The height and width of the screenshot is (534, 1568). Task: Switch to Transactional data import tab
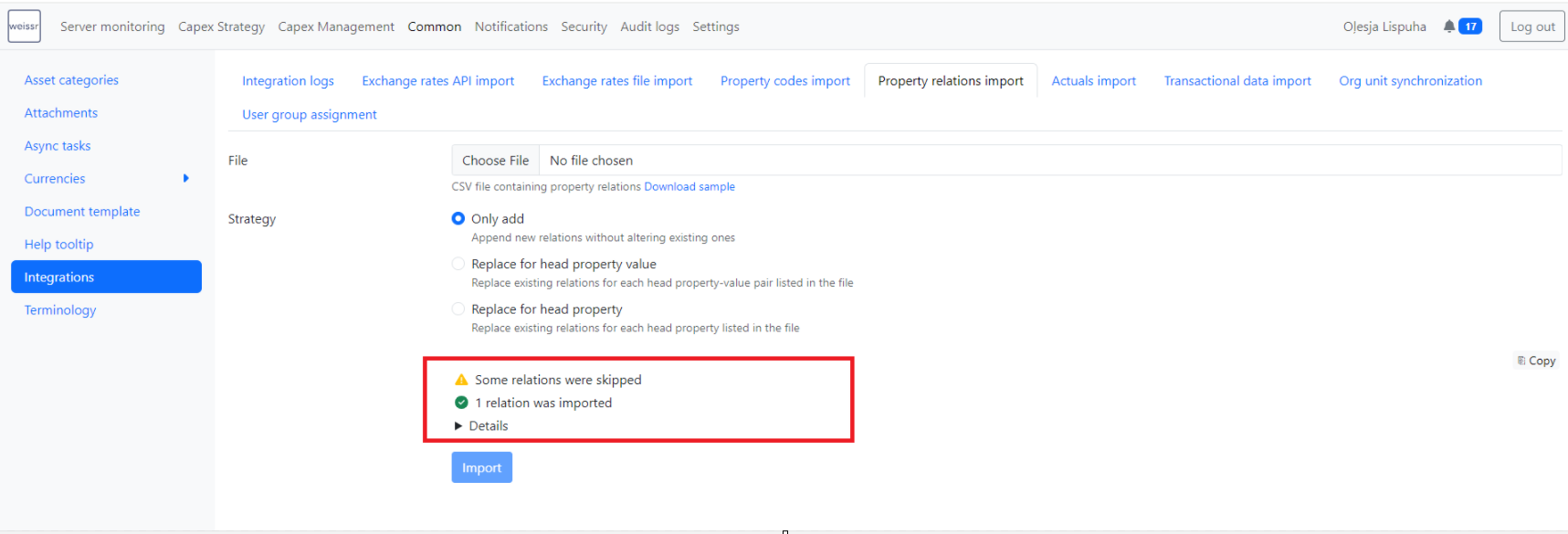[x=1237, y=80]
